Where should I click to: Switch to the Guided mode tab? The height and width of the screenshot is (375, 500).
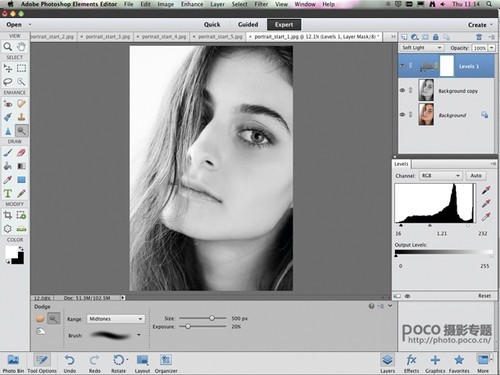coord(248,25)
